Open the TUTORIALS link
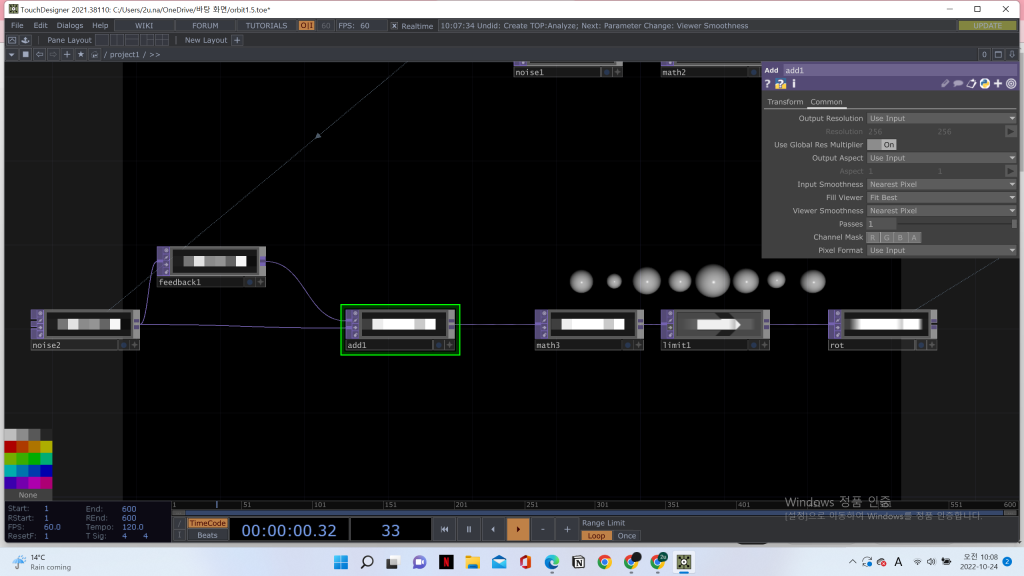Screen dimensions: 1024x576 (266, 25)
